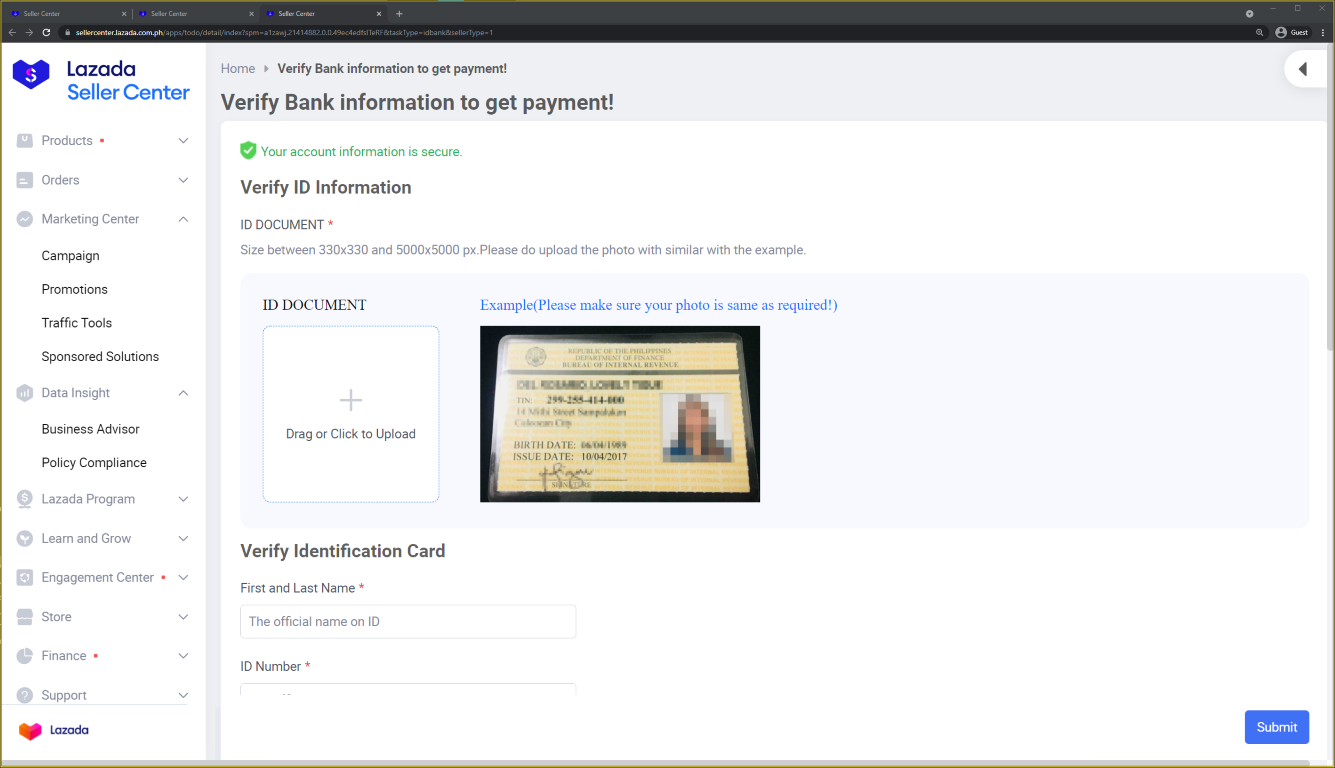Click the First and Last Name field
The height and width of the screenshot is (768, 1335).
click(x=408, y=621)
